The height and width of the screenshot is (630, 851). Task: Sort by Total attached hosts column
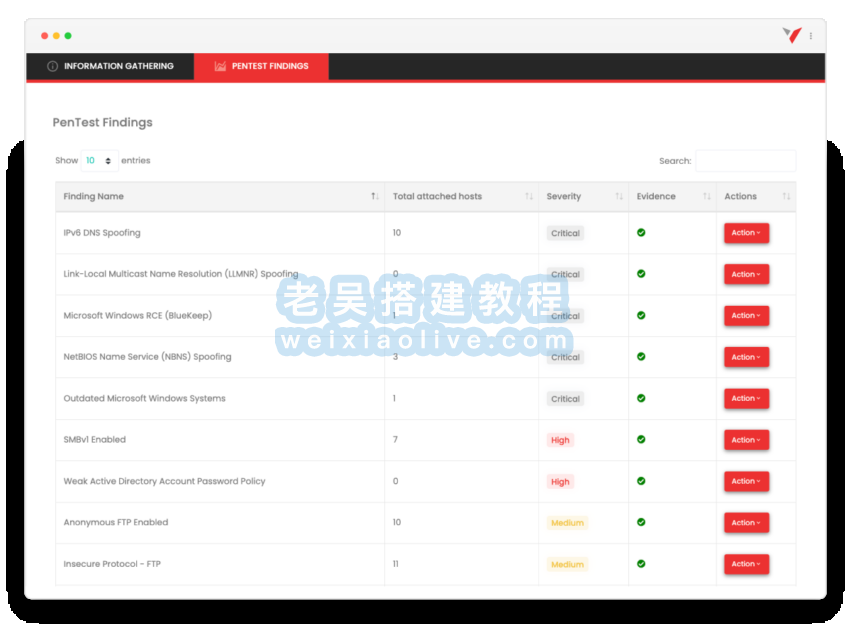coord(461,197)
